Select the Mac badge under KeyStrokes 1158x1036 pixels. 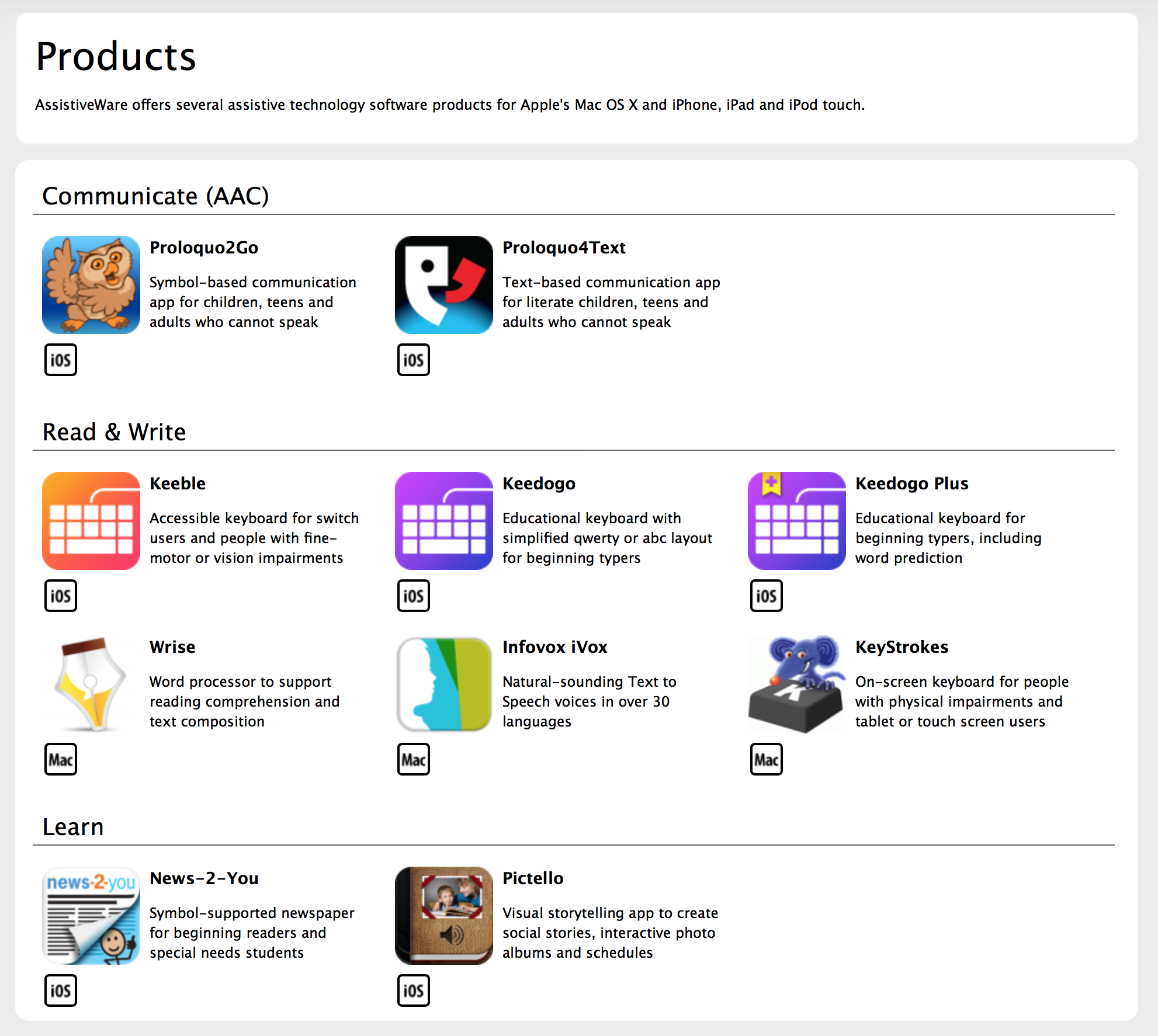(767, 759)
